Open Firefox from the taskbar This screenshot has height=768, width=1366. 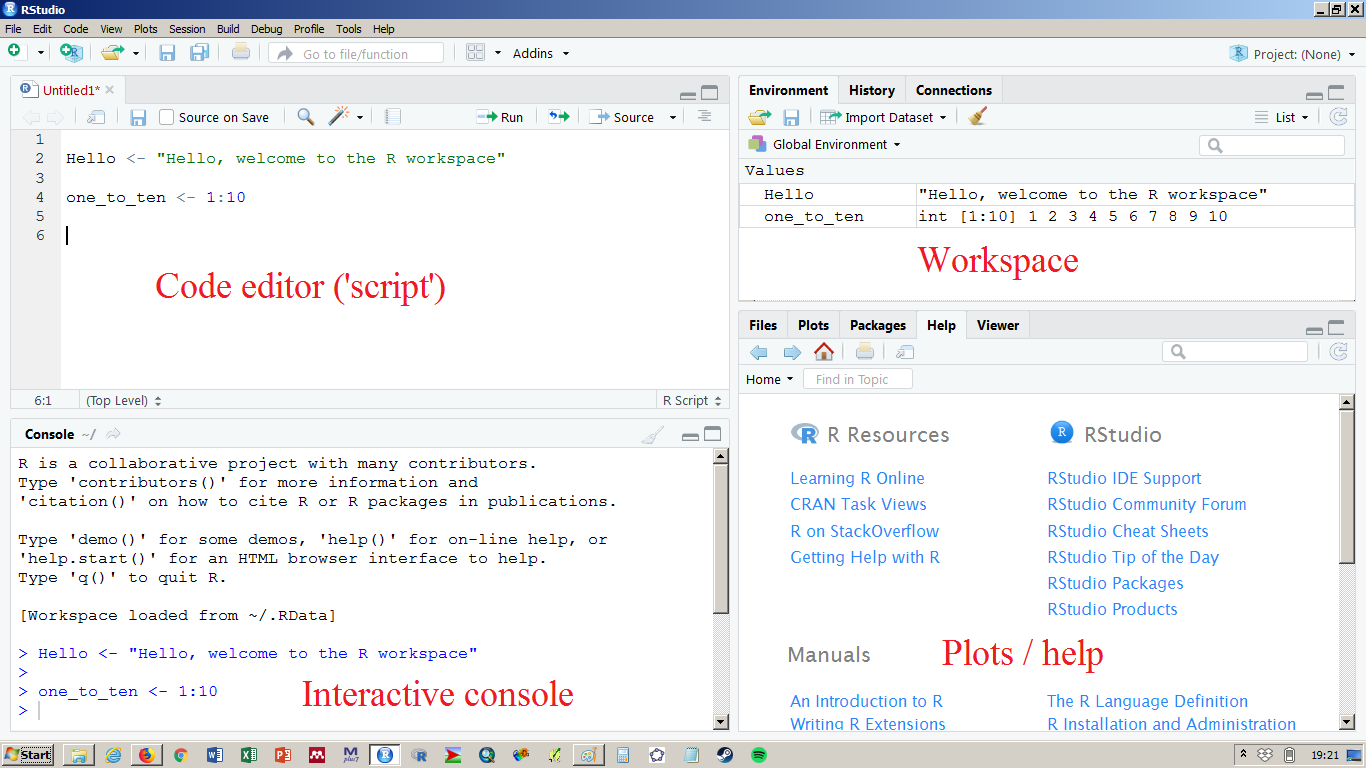pos(147,755)
